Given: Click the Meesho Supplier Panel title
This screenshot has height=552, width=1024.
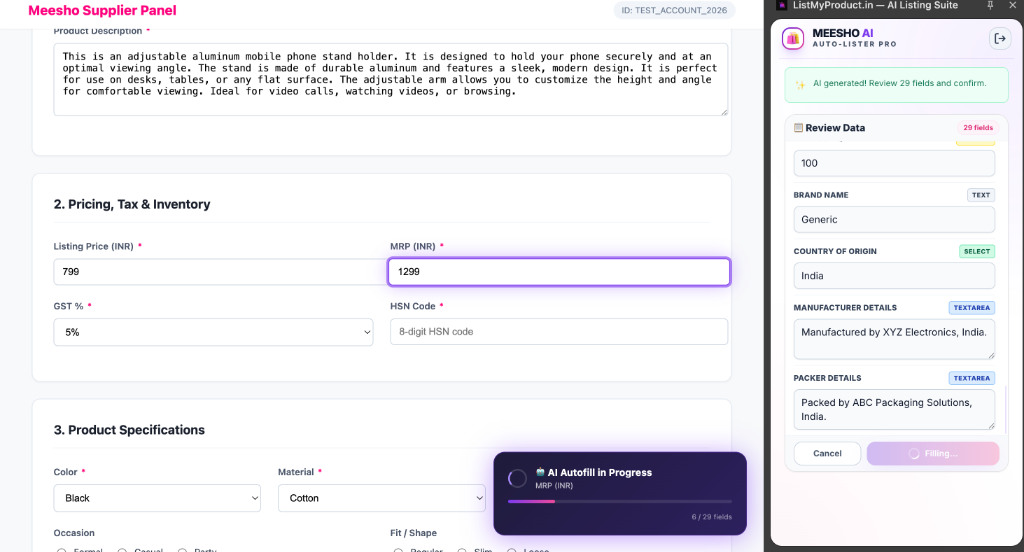Looking at the screenshot, I should [102, 10].
